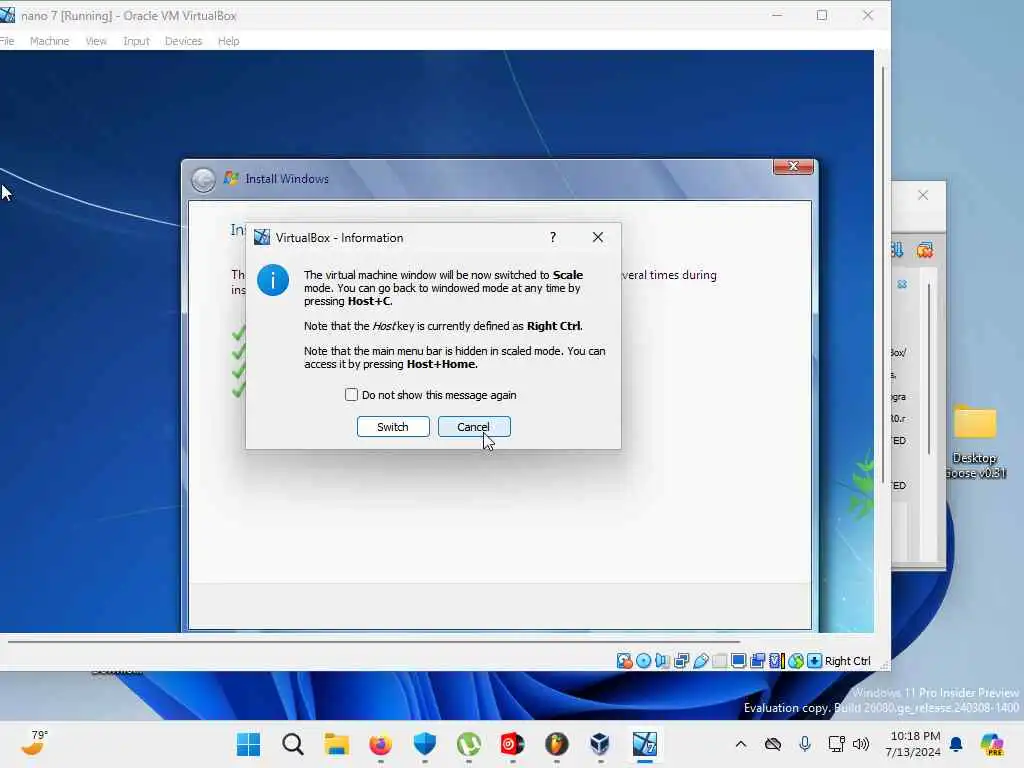Open the clock showing 10:18 PM
This screenshot has width=1024, height=768.
coord(912,744)
